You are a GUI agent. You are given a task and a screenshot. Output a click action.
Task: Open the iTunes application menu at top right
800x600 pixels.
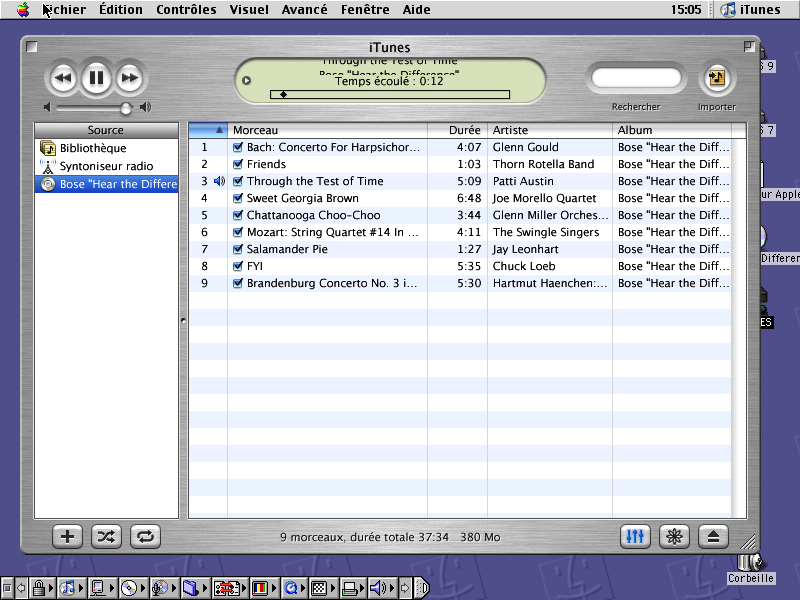(x=750, y=9)
